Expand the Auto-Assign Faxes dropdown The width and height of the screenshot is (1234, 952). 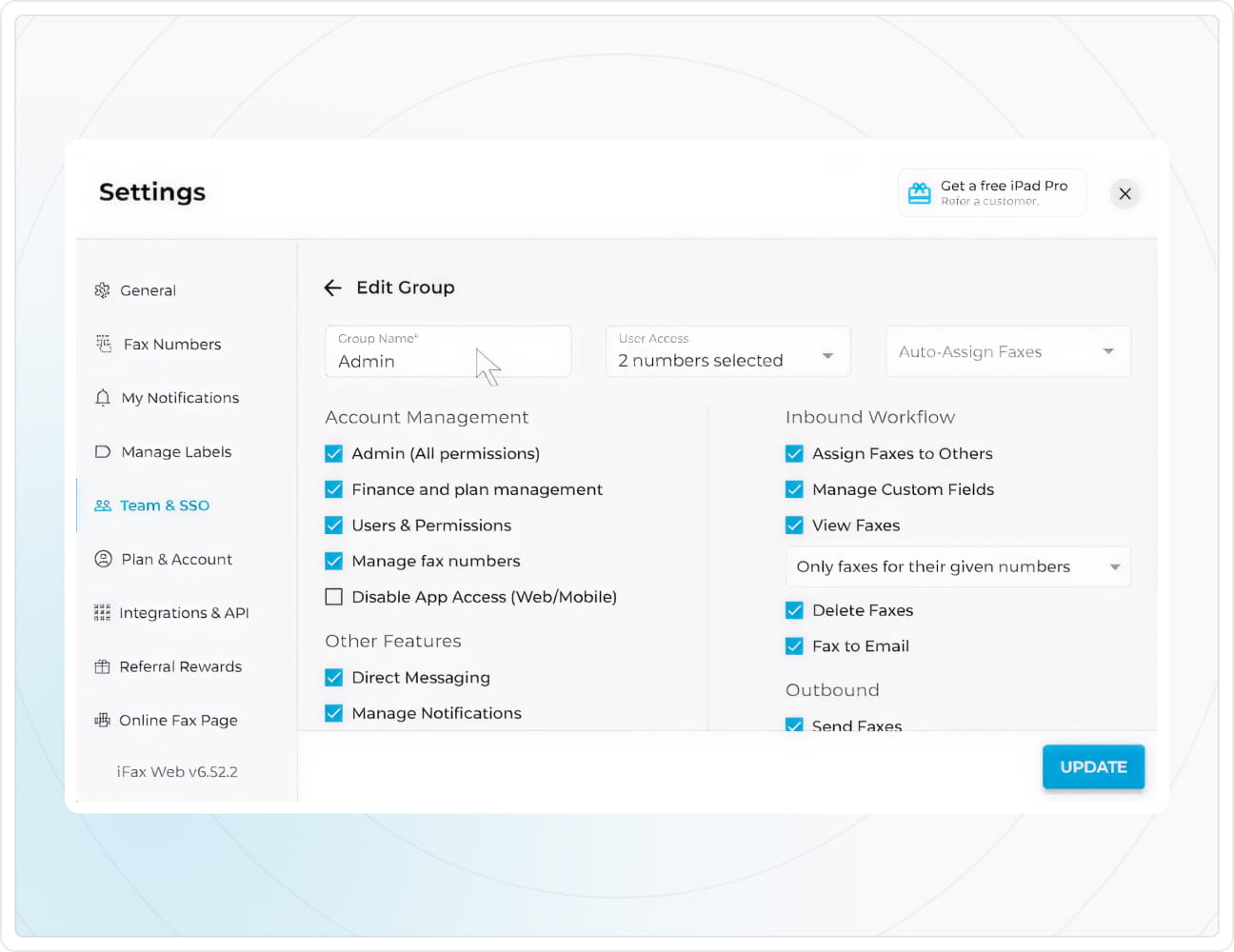[x=1007, y=352]
